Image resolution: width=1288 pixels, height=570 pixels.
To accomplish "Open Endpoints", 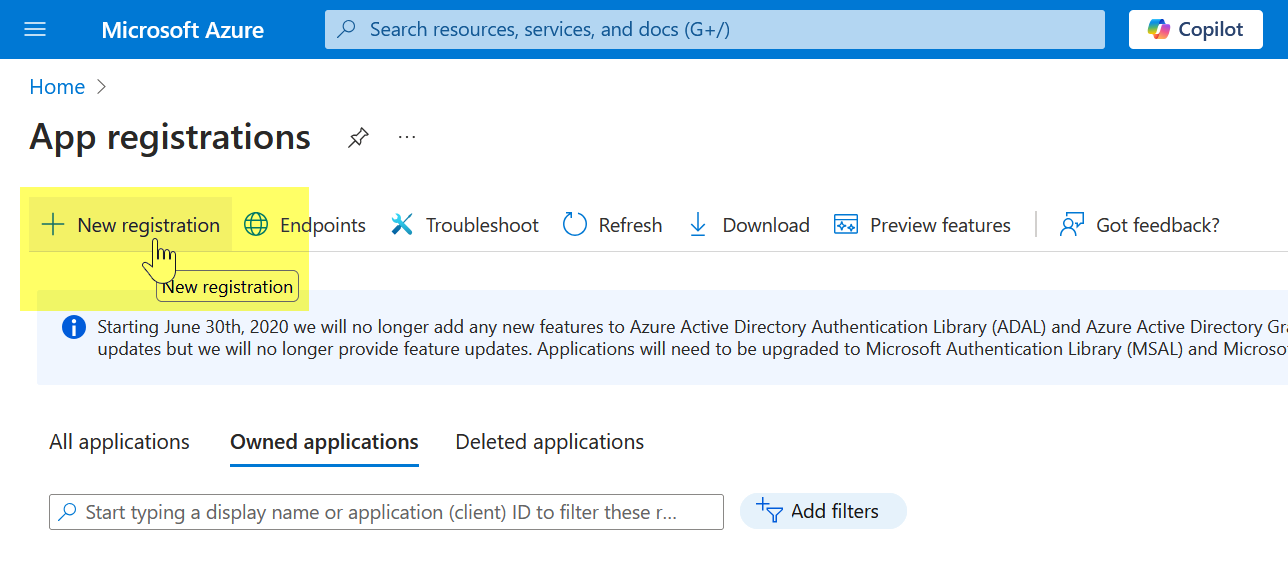I will coord(305,225).
